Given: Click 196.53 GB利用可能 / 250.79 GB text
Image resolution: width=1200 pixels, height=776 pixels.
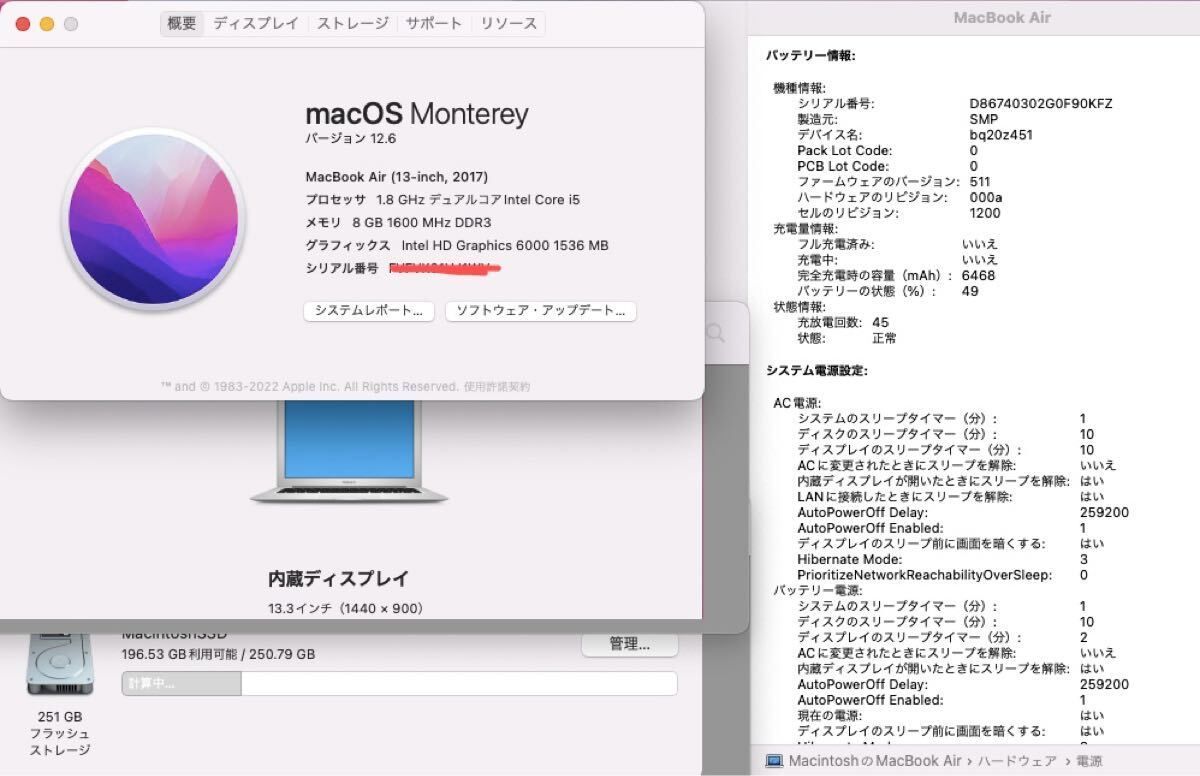Looking at the screenshot, I should pyautogui.click(x=218, y=654).
